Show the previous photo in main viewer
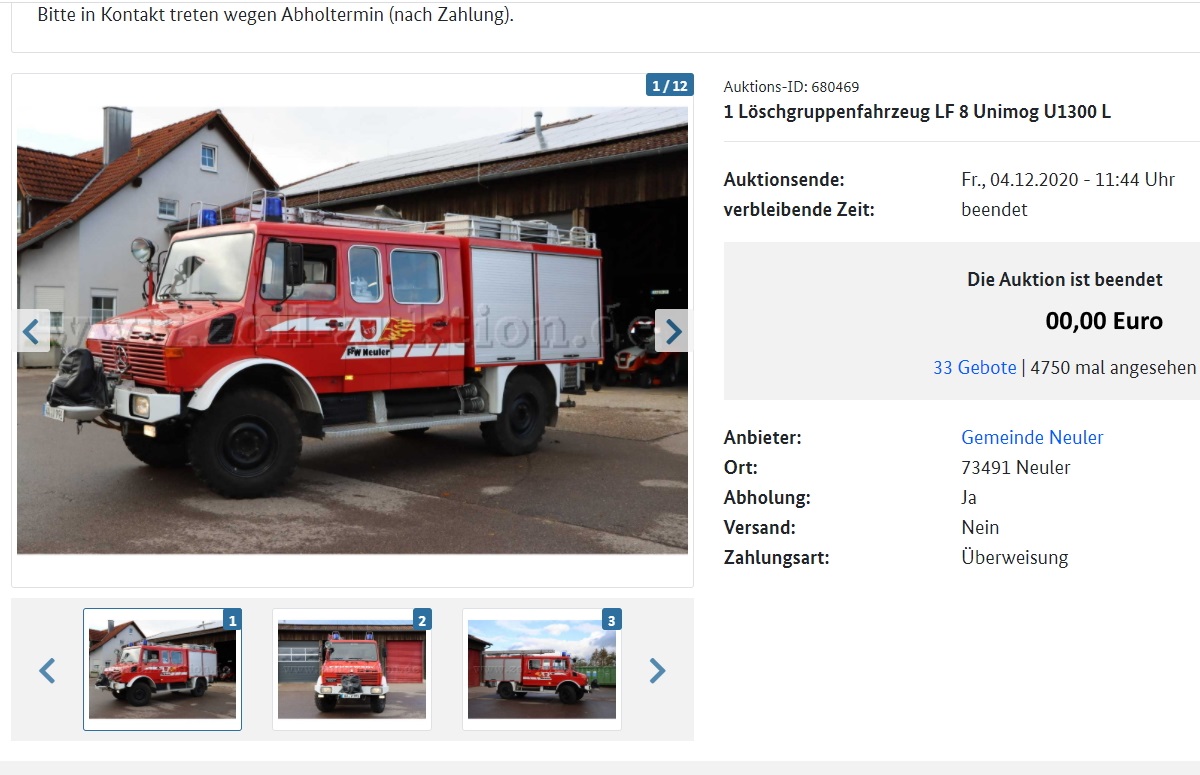The width and height of the screenshot is (1200, 775). [33, 331]
